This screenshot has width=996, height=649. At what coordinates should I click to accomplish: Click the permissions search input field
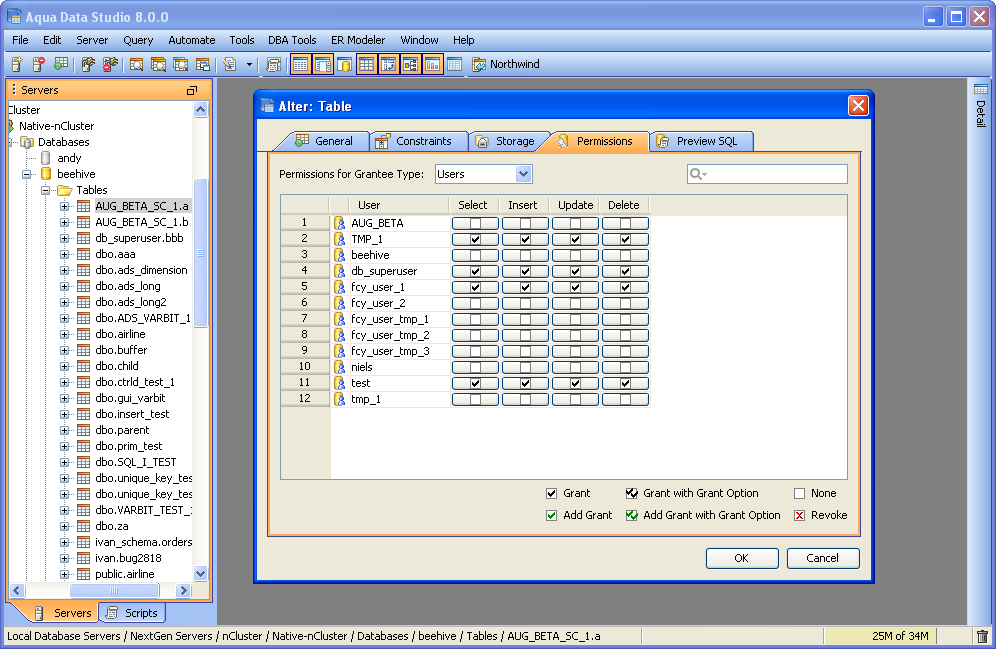(x=776, y=175)
